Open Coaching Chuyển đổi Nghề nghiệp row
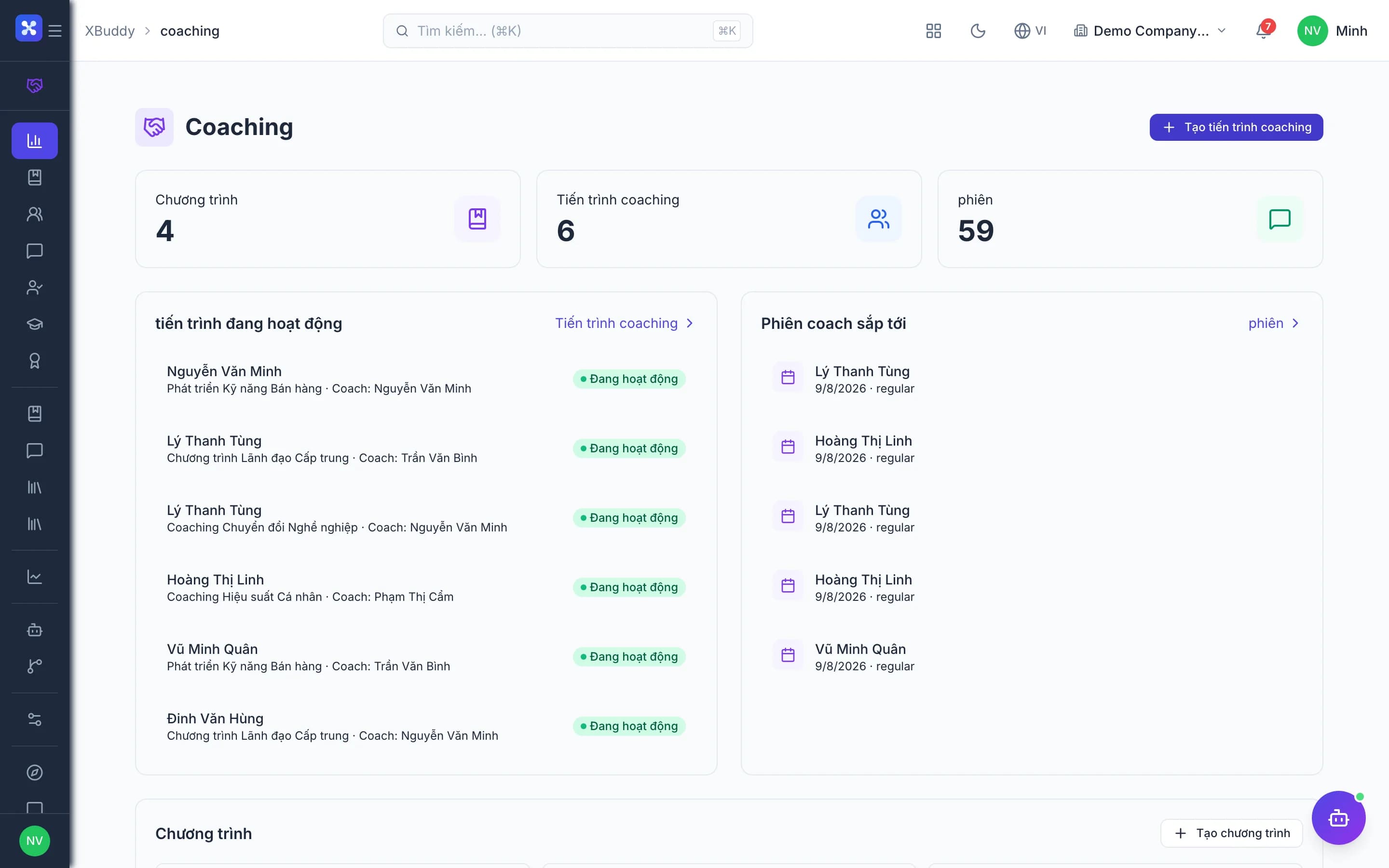This screenshot has width=1389, height=868. pos(426,518)
